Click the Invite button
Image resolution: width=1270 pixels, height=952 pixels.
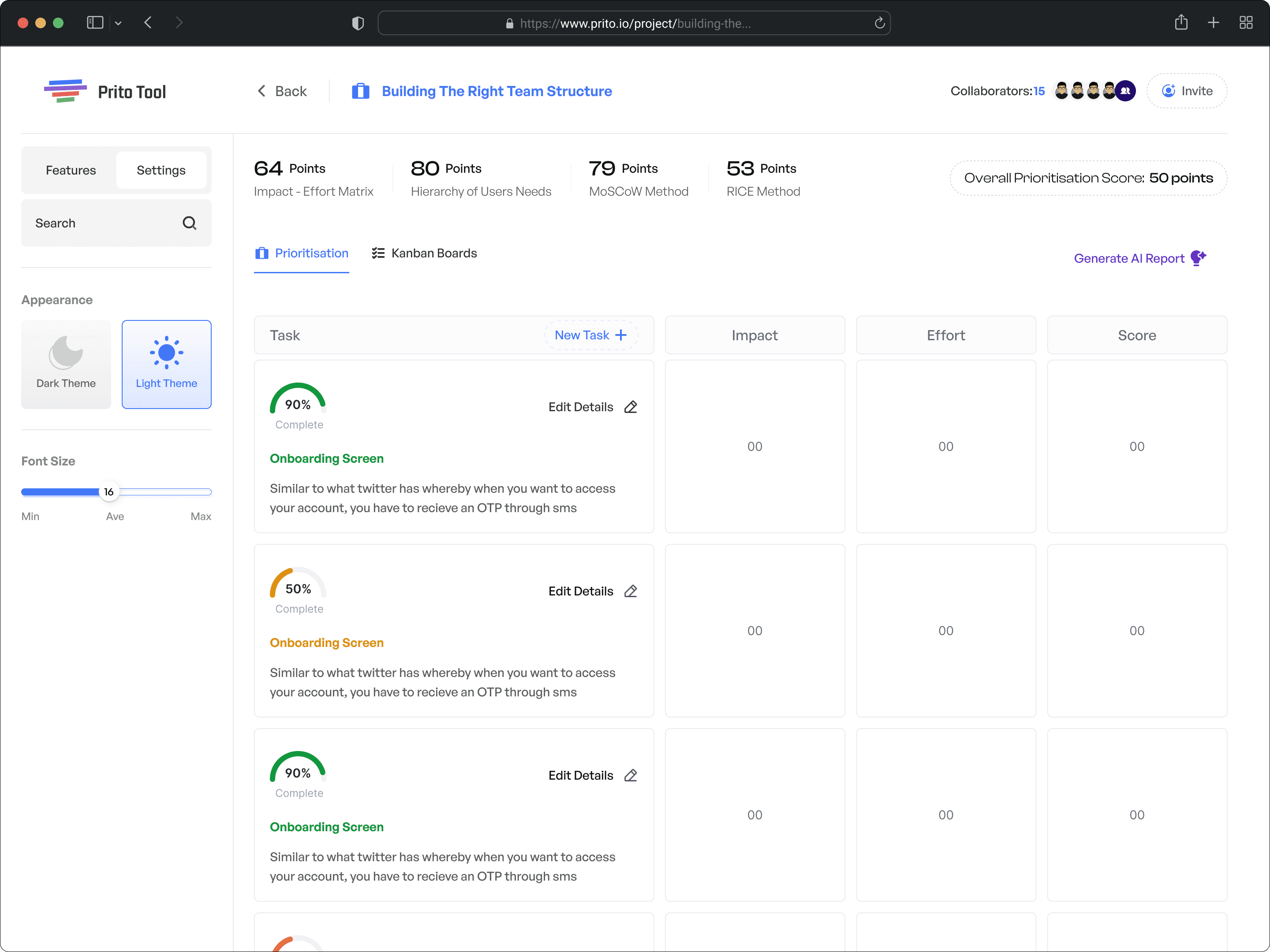[1187, 91]
